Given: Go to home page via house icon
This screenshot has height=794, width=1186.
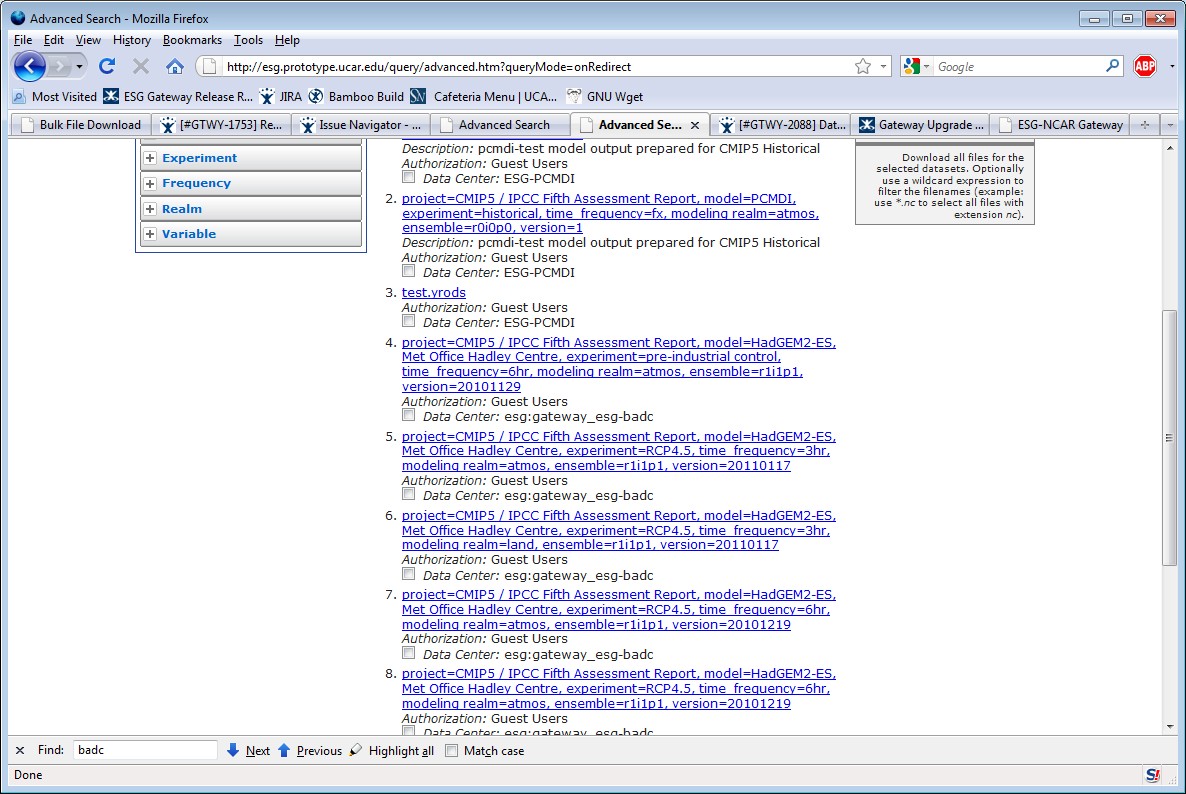Looking at the screenshot, I should pos(175,67).
